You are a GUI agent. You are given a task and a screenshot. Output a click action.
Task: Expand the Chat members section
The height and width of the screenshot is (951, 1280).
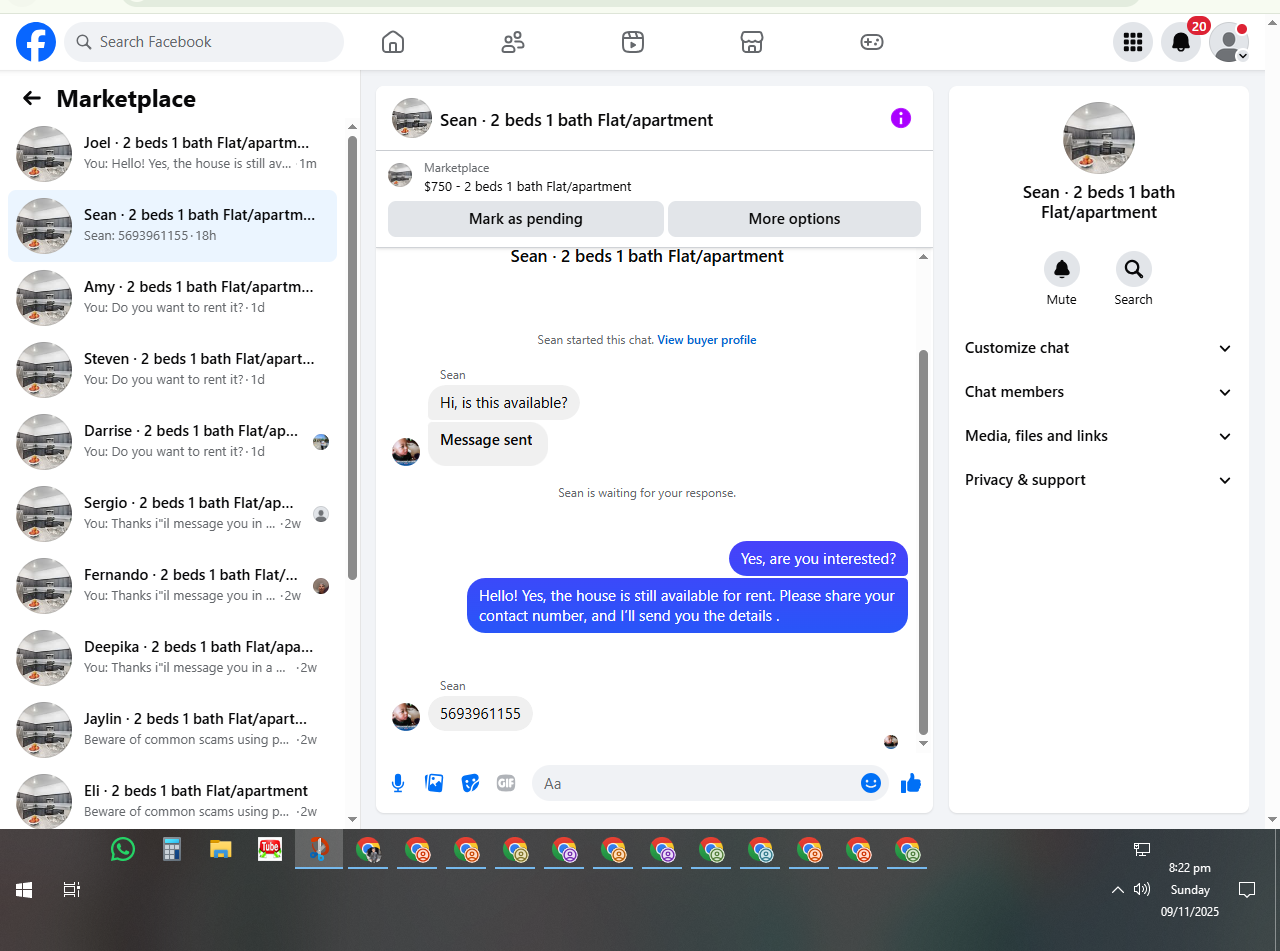point(1098,392)
